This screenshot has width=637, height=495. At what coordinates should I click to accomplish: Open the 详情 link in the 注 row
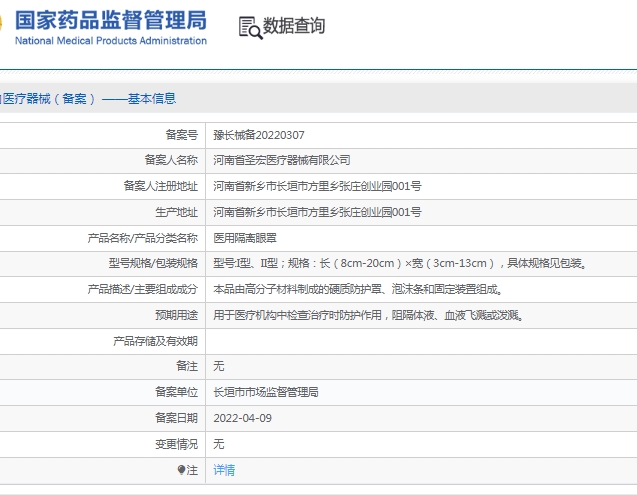224,470
